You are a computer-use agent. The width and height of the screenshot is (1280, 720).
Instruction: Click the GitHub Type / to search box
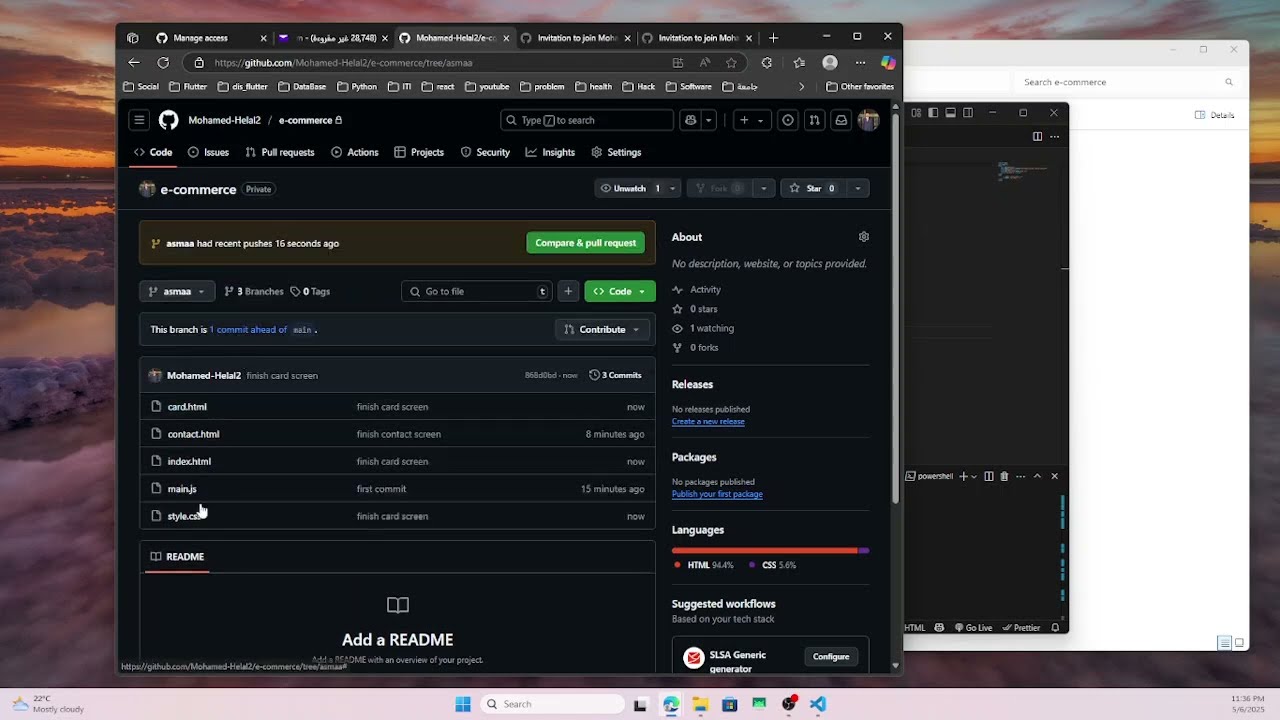pyautogui.click(x=587, y=120)
